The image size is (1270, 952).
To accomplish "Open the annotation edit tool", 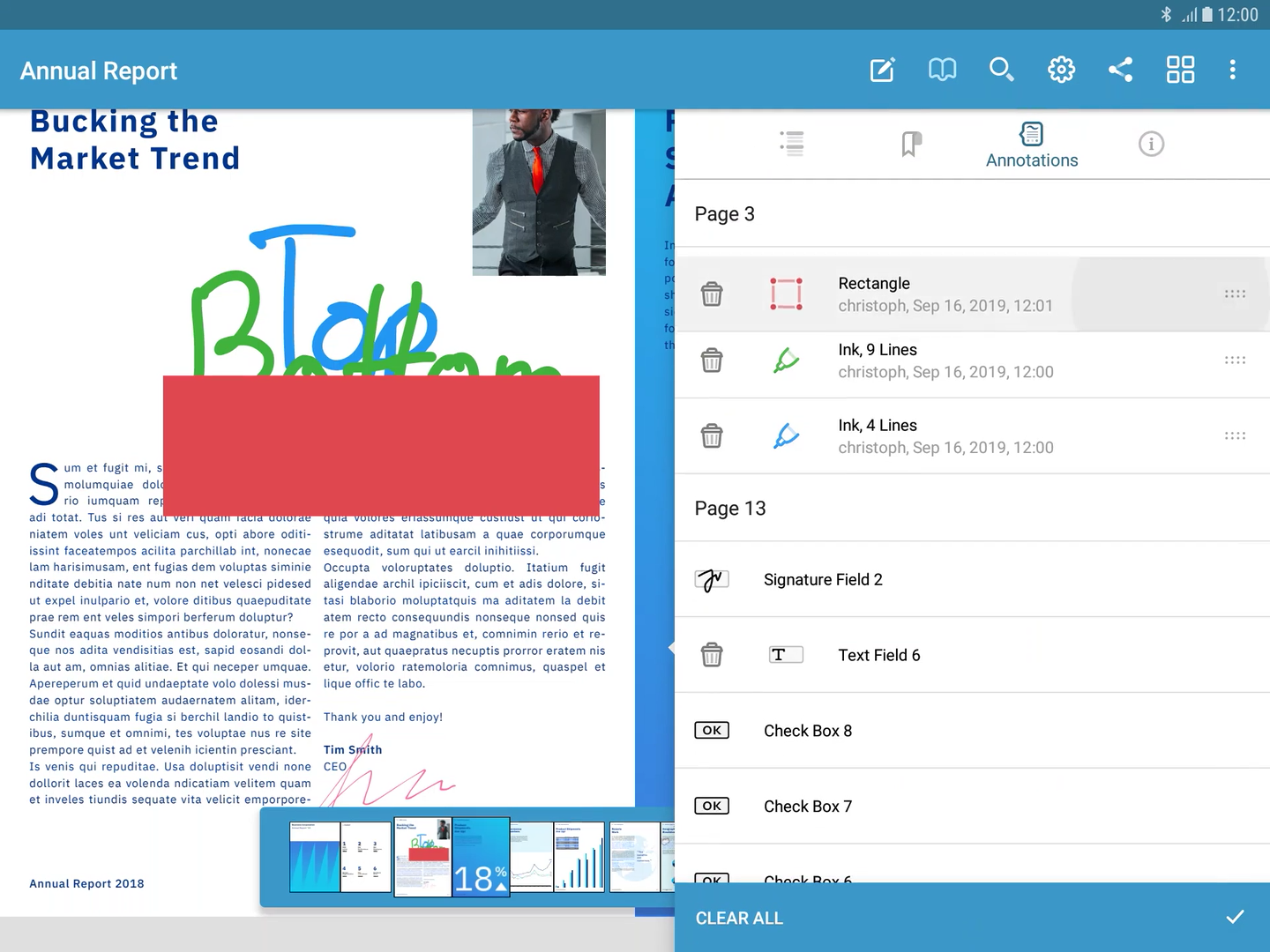I will click(x=882, y=70).
